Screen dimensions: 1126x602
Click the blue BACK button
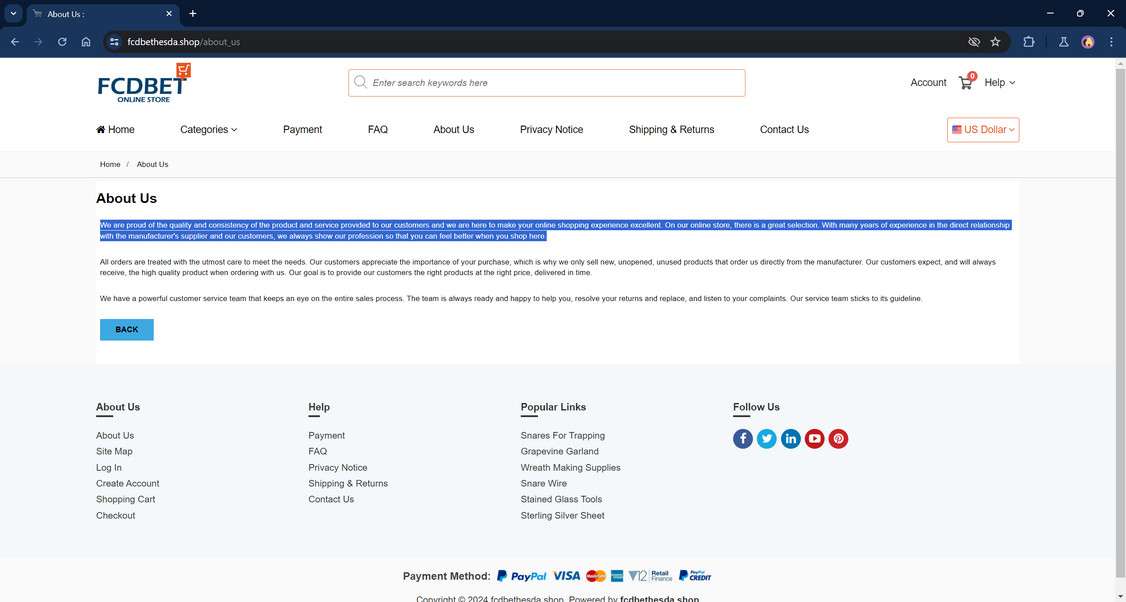pyautogui.click(x=126, y=330)
